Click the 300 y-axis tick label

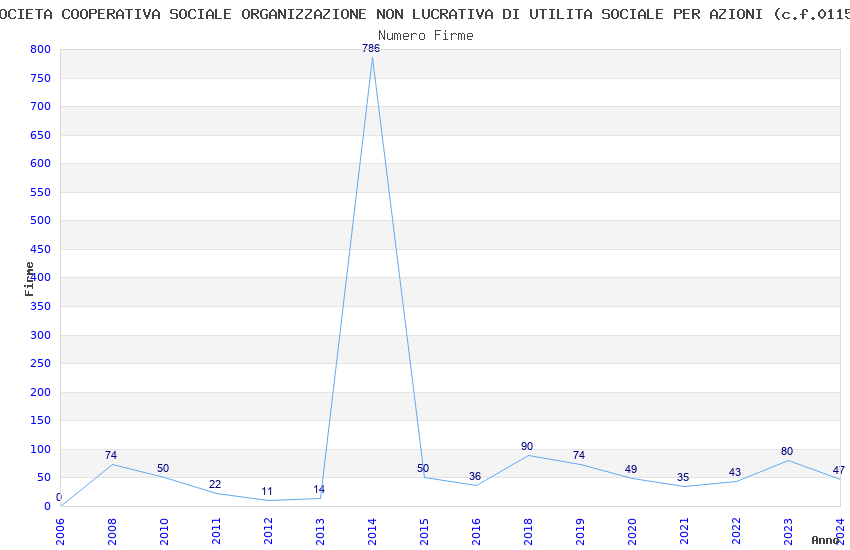point(41,335)
